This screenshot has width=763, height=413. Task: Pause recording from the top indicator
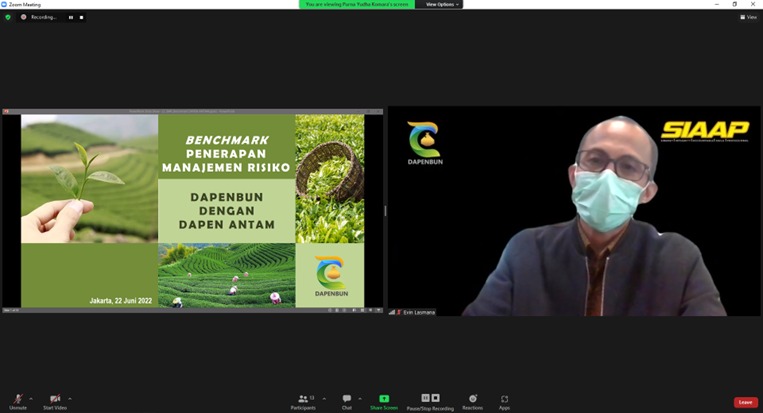(71, 17)
